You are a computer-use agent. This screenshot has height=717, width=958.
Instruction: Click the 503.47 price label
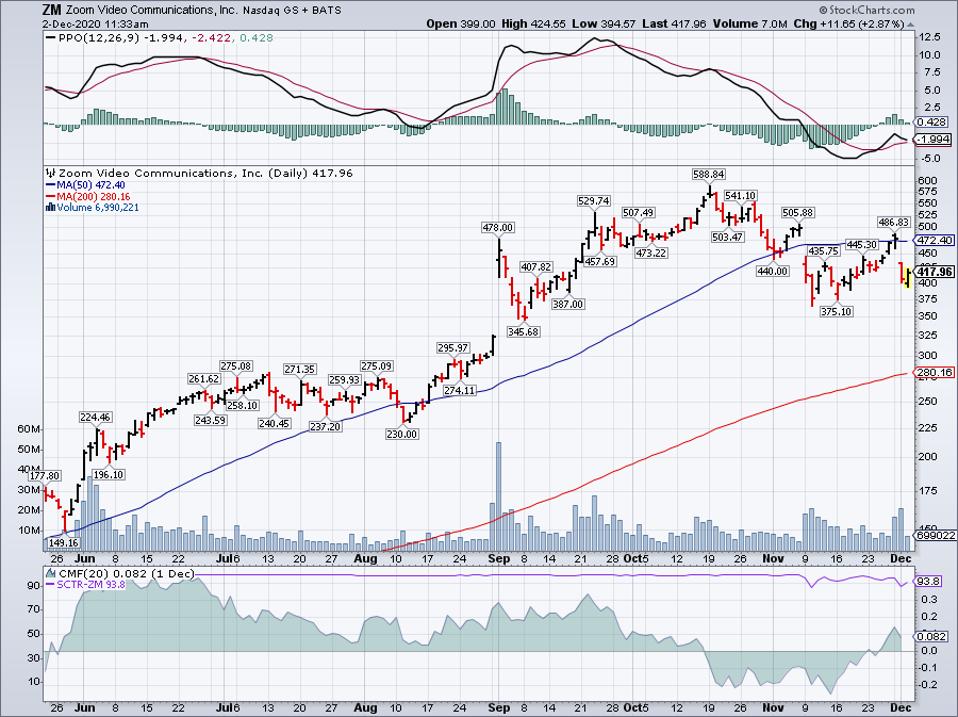click(x=728, y=237)
